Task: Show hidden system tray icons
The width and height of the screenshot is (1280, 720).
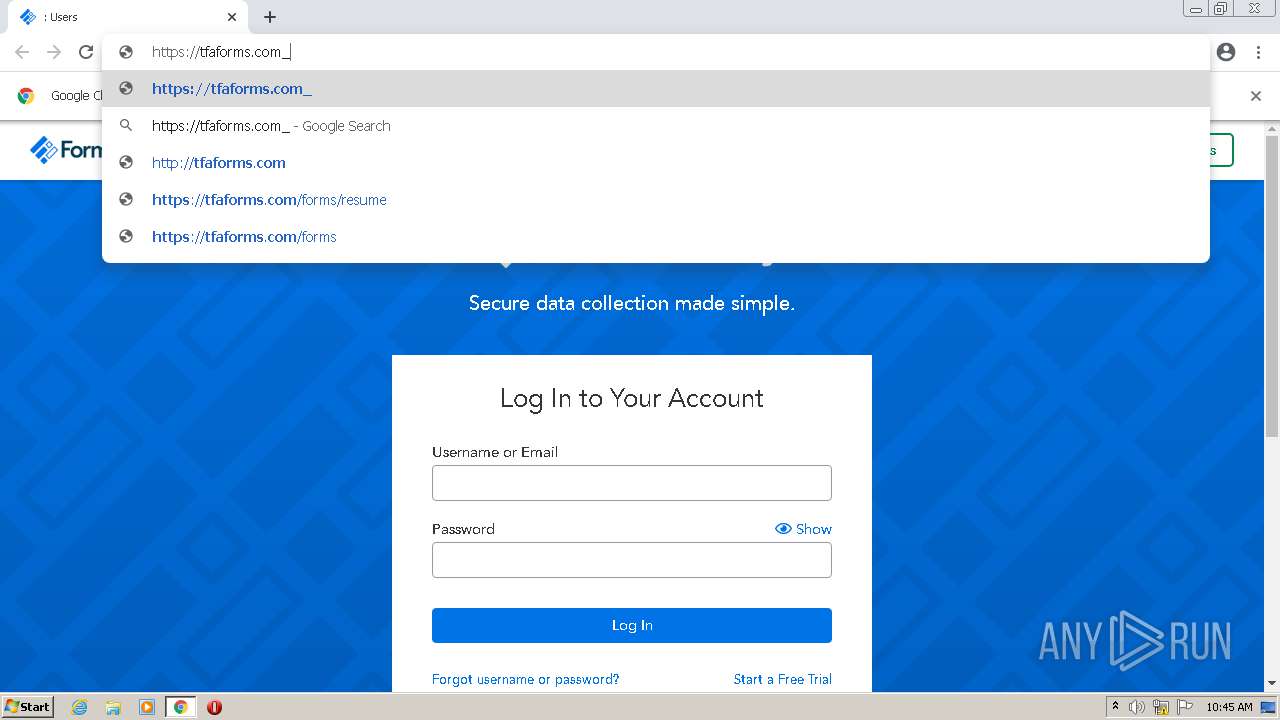Action: coord(1116,707)
